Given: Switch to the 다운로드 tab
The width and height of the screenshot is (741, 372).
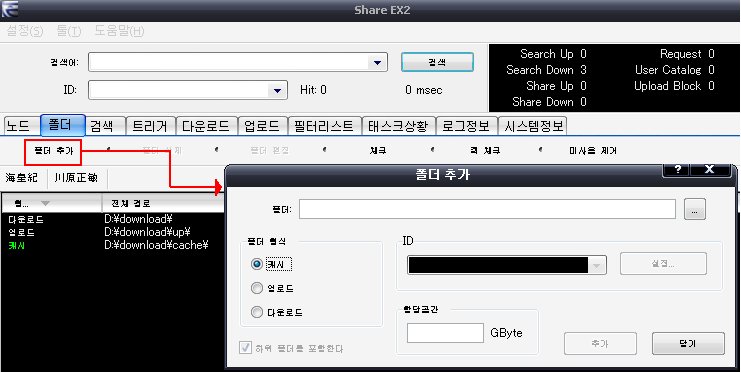Looking at the screenshot, I should [207, 126].
